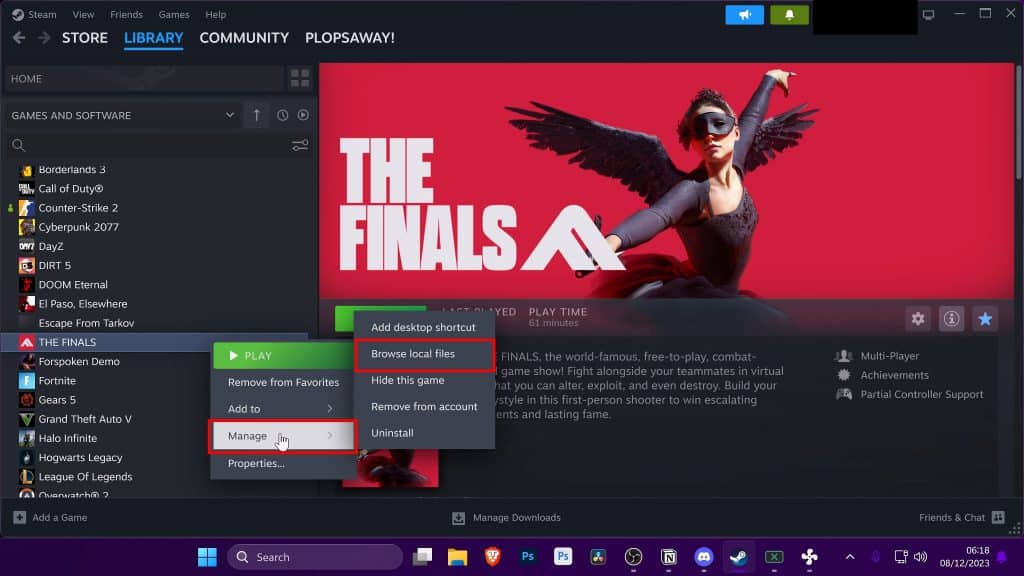
Task: Open the View menu
Action: tap(83, 14)
